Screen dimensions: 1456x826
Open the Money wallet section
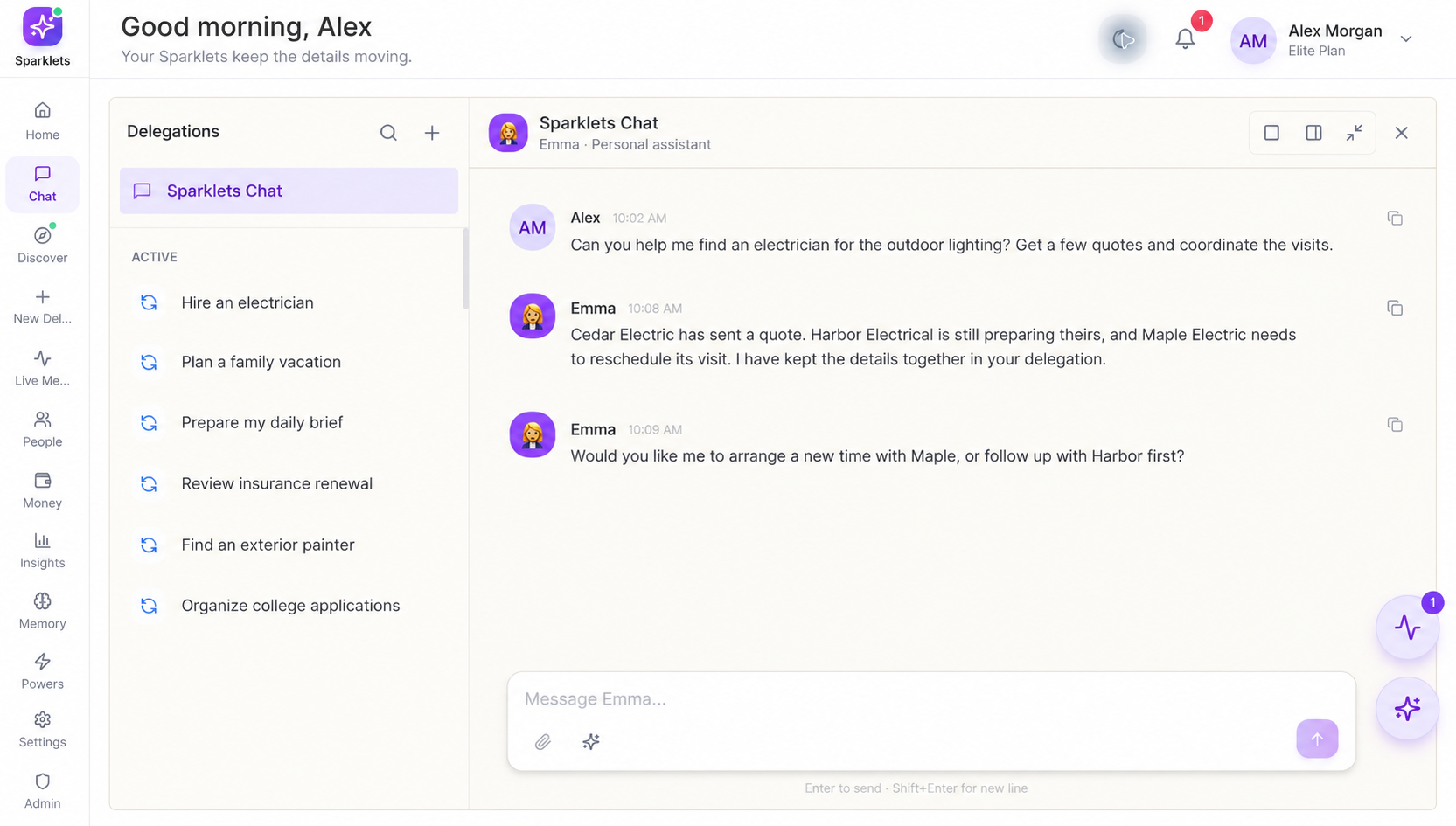pyautogui.click(x=42, y=490)
